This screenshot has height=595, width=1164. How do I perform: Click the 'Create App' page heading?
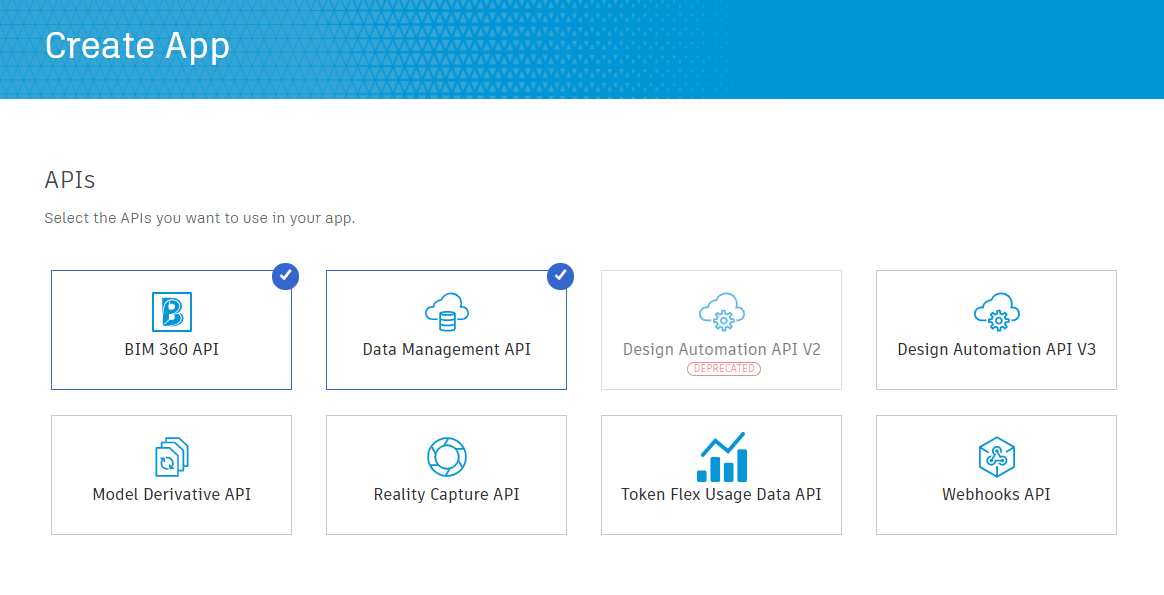click(x=137, y=46)
